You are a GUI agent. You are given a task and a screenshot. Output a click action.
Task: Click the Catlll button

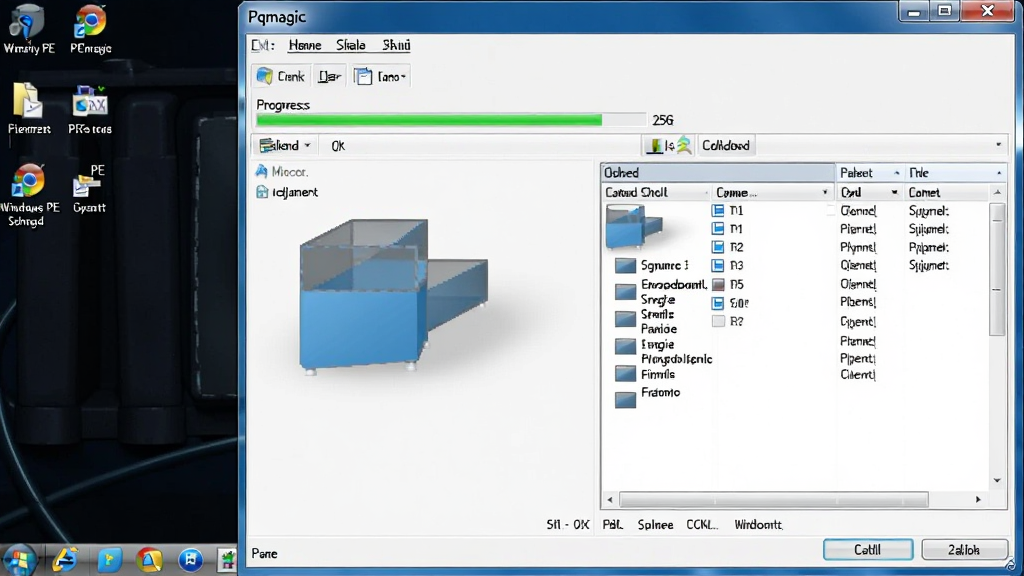(x=868, y=550)
